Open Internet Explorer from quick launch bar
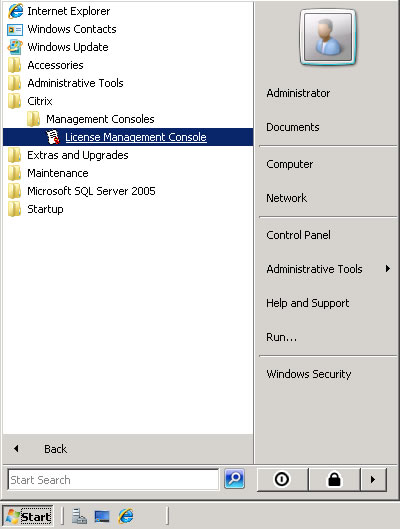The height and width of the screenshot is (529, 400). tap(126, 516)
